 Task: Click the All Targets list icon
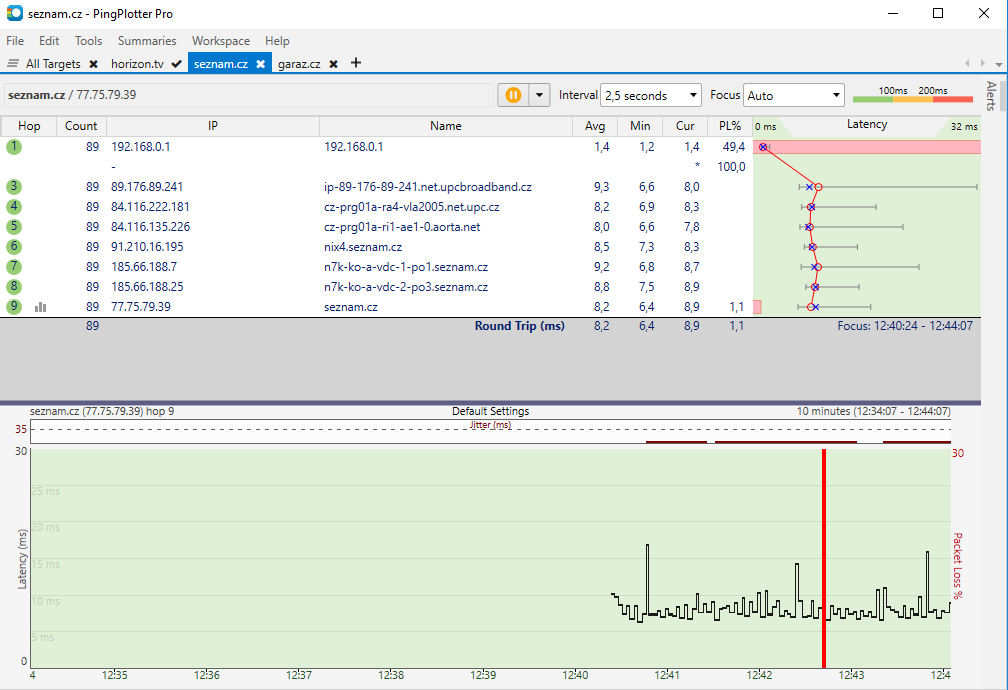pos(13,64)
